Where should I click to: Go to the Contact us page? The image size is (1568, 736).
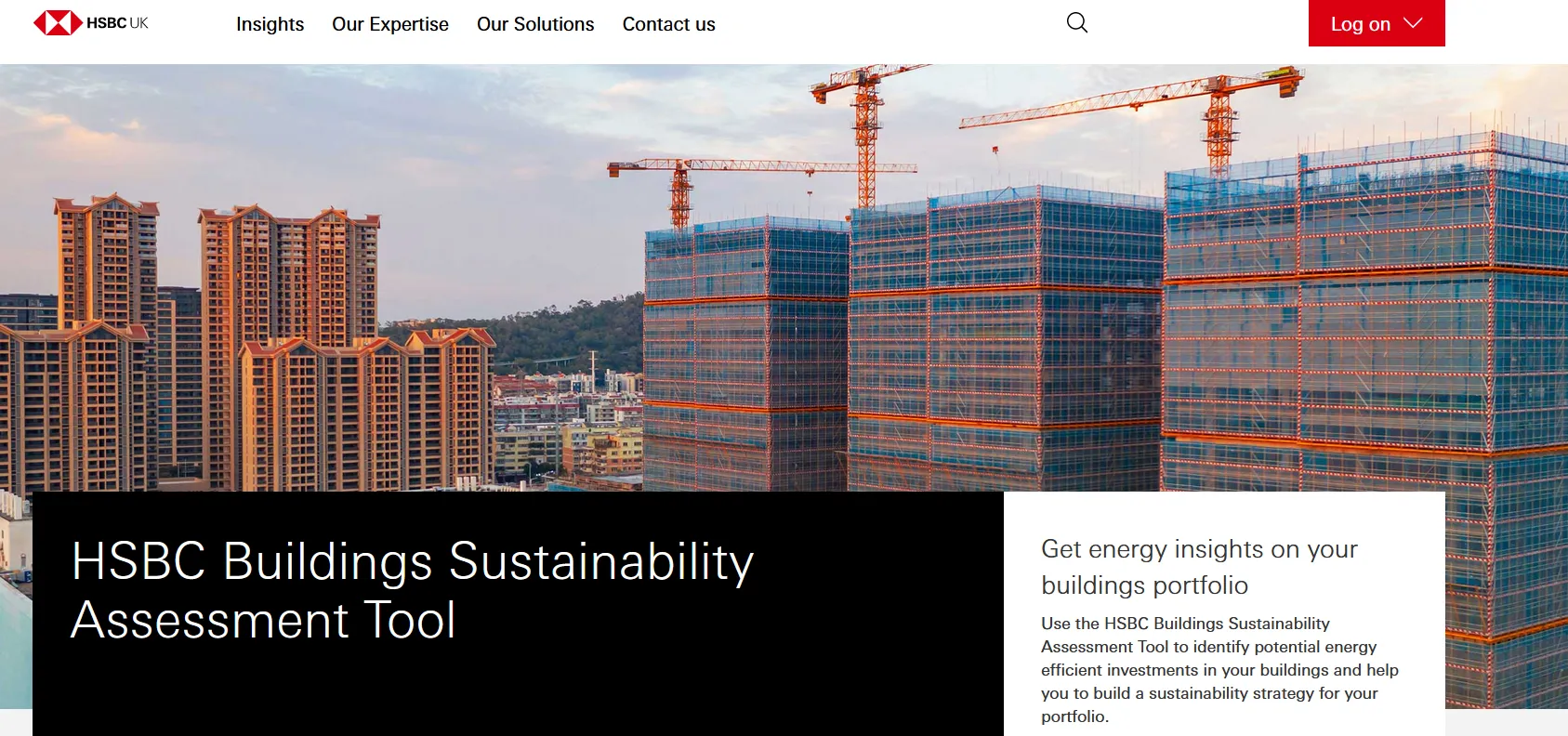tap(668, 24)
